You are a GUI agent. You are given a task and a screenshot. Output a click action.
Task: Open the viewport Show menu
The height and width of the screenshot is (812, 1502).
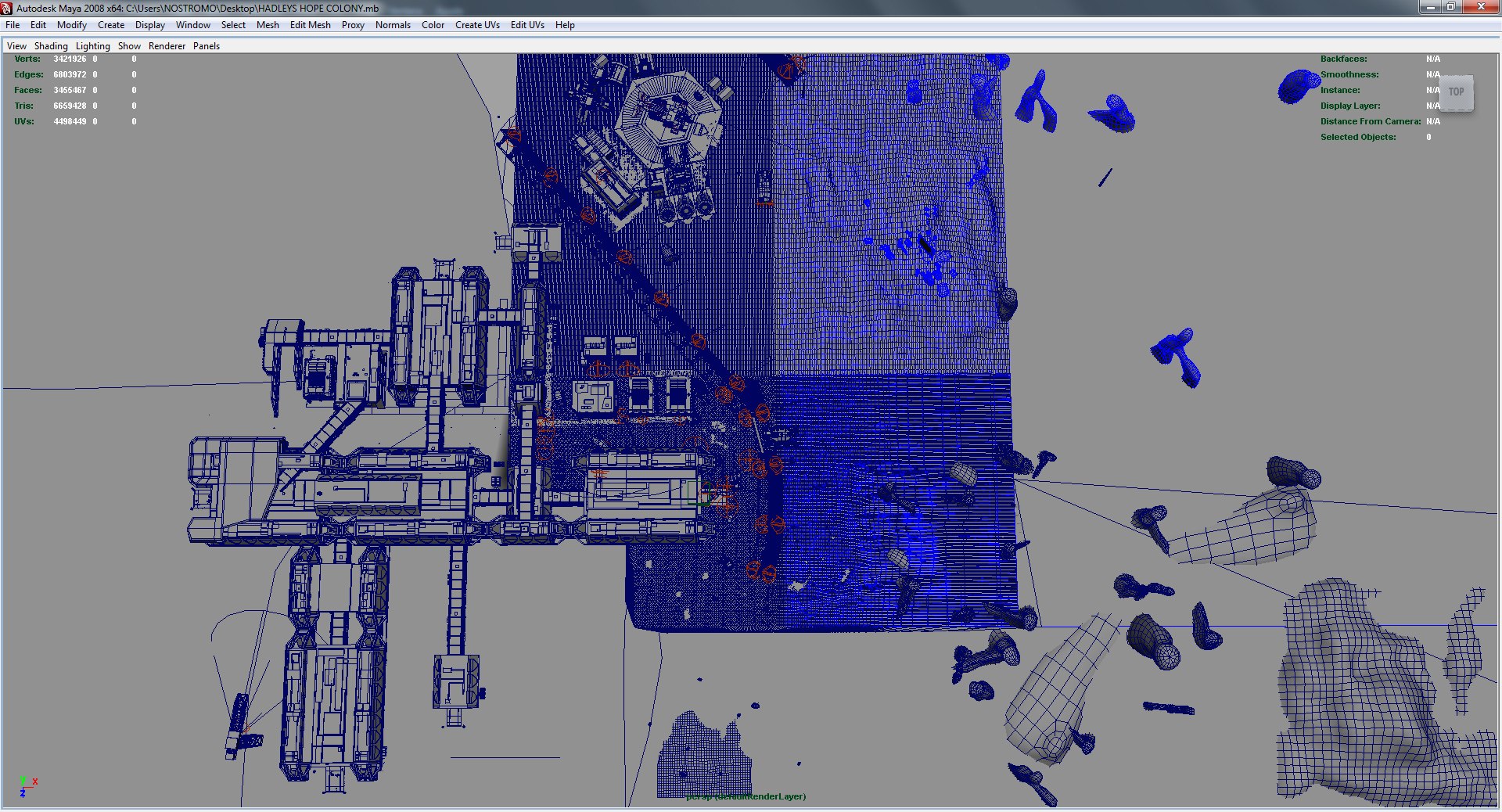129,46
